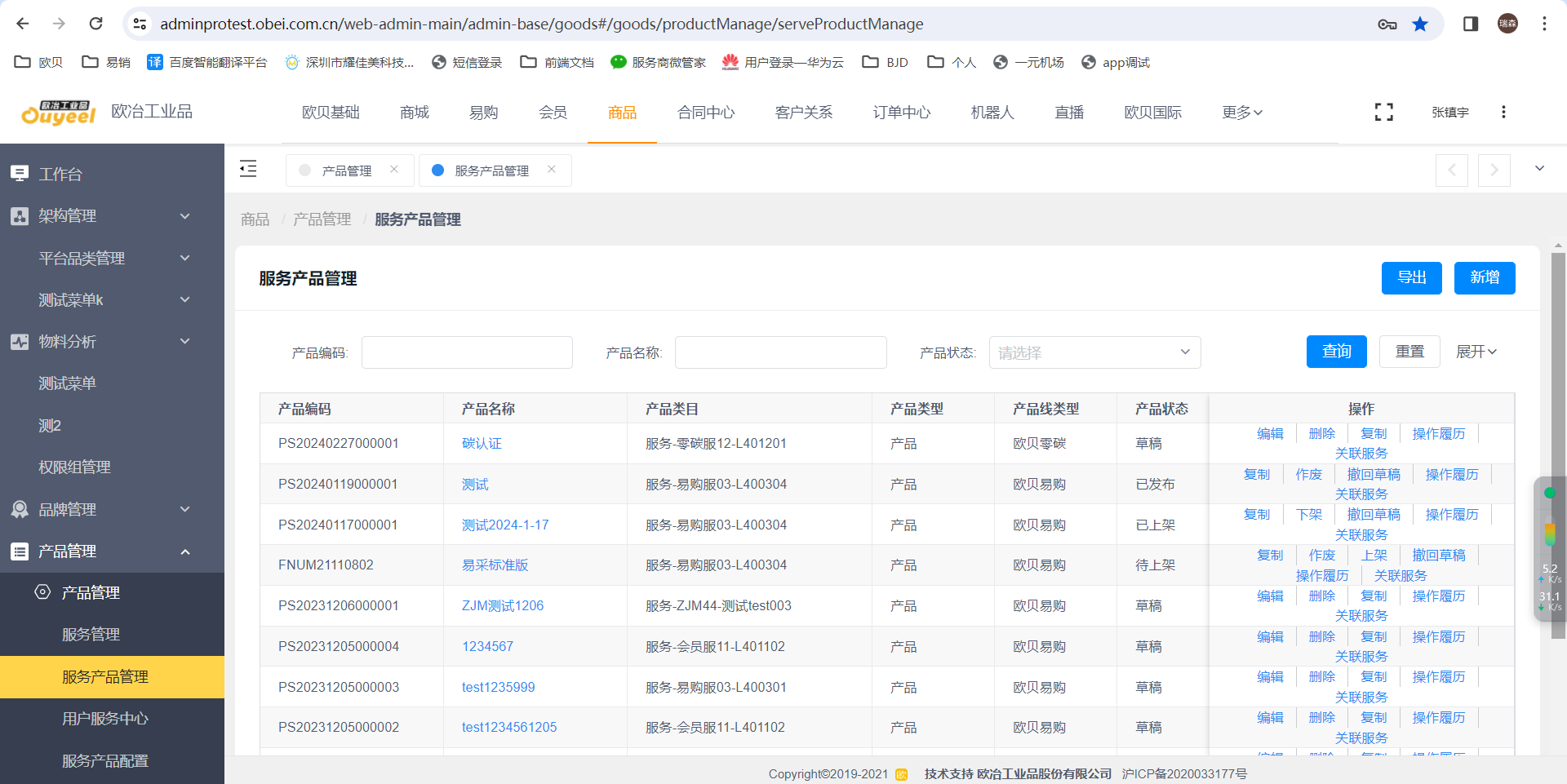Click the Chrome profile avatar
Image resolution: width=1567 pixels, height=784 pixels.
1507,24
